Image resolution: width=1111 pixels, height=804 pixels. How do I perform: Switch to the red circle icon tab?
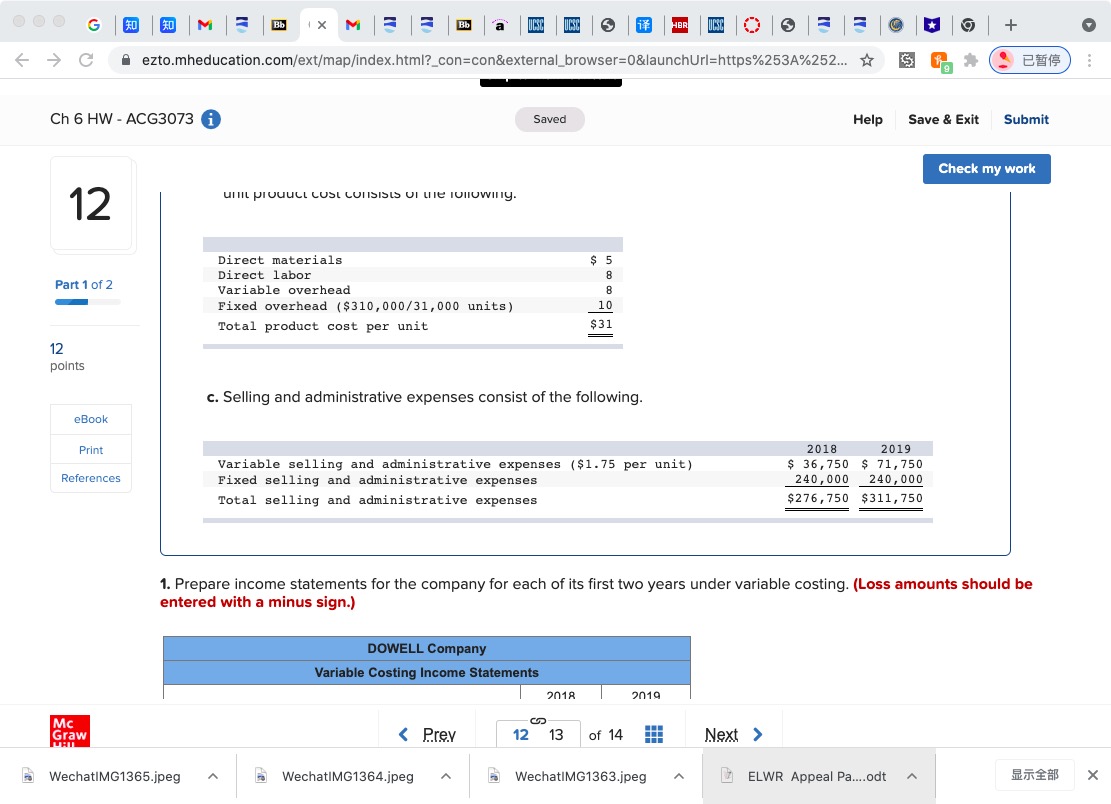(x=752, y=25)
